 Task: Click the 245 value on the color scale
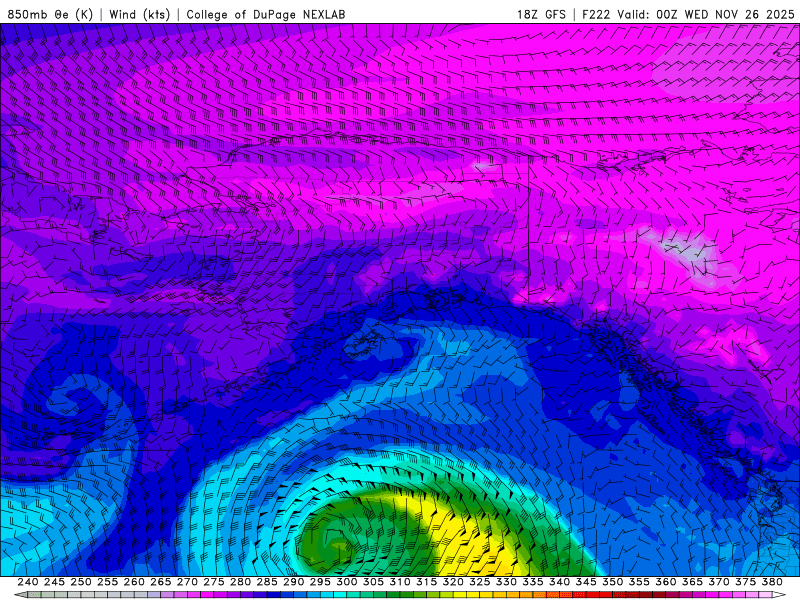tap(54, 582)
